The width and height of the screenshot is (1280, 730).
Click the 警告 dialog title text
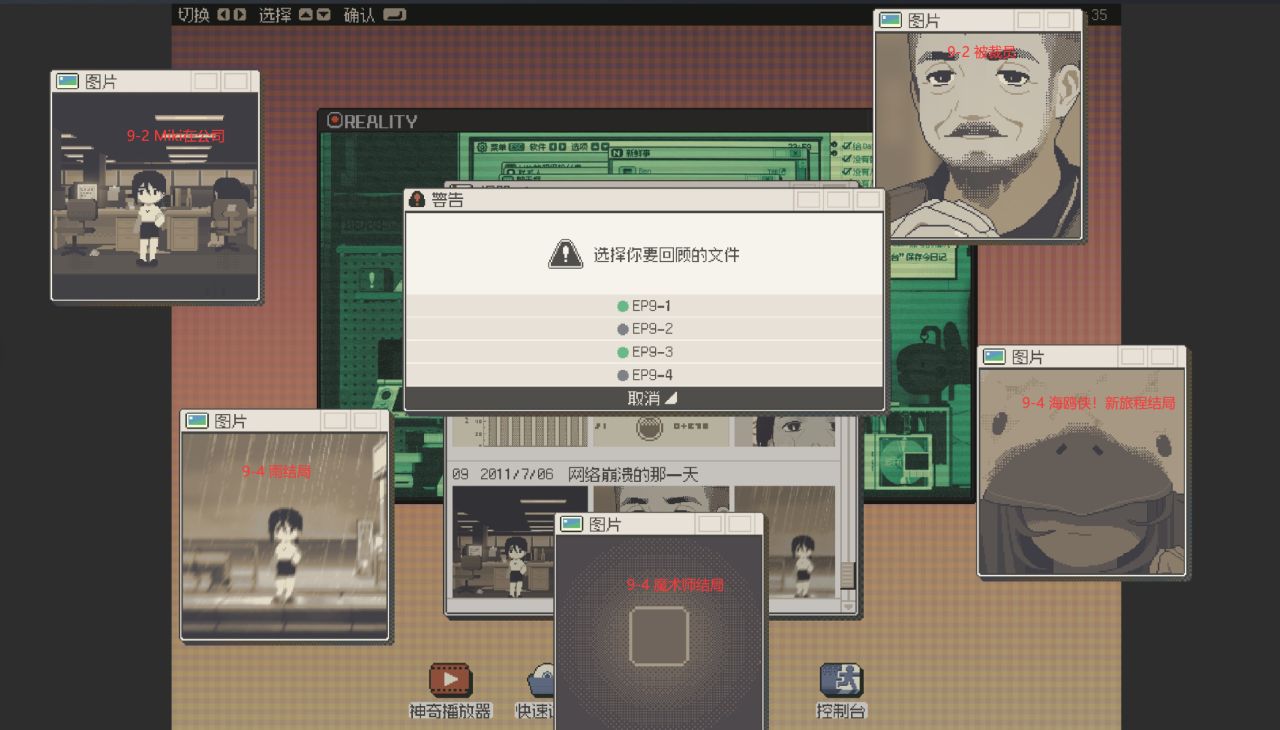point(447,200)
